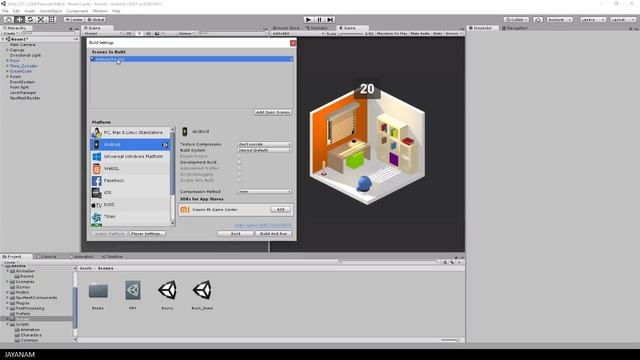
Task: Open the Assets menu
Action: tap(30, 11)
